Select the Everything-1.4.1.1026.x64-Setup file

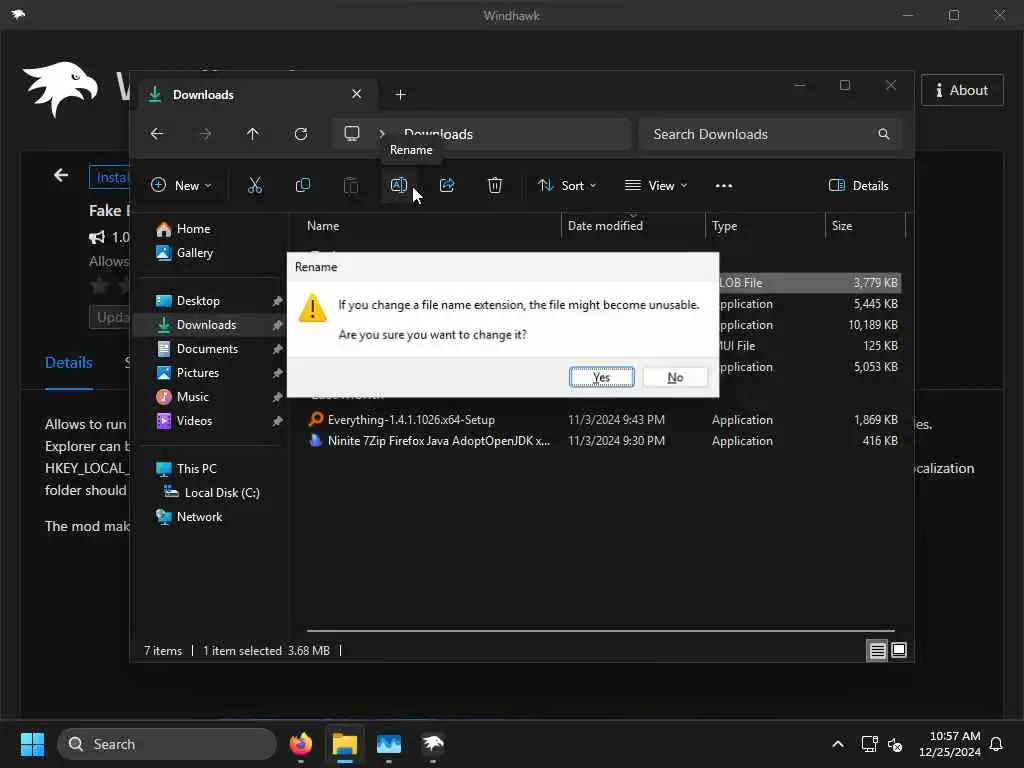coord(411,420)
